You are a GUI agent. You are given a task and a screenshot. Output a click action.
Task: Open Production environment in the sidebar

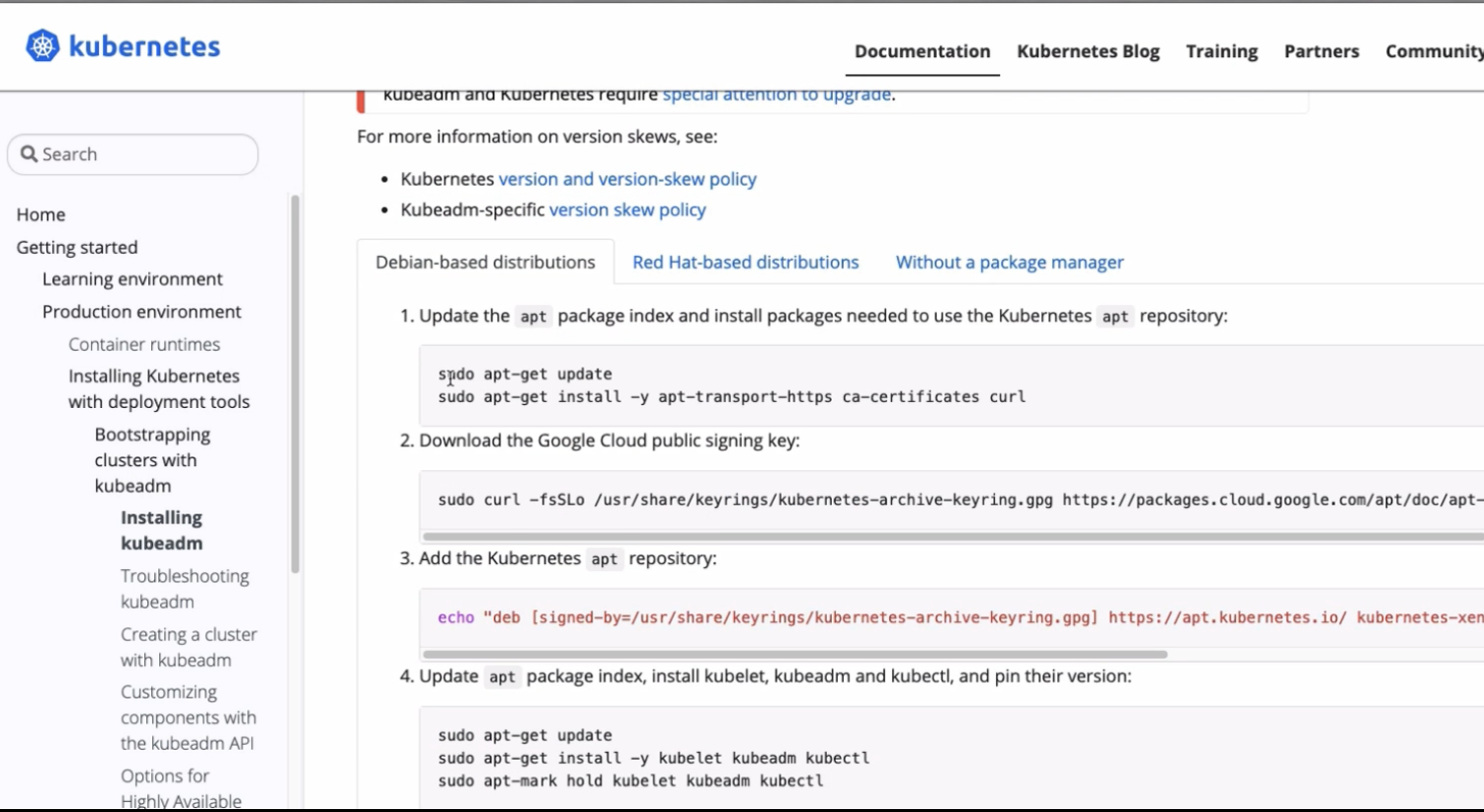pos(141,311)
